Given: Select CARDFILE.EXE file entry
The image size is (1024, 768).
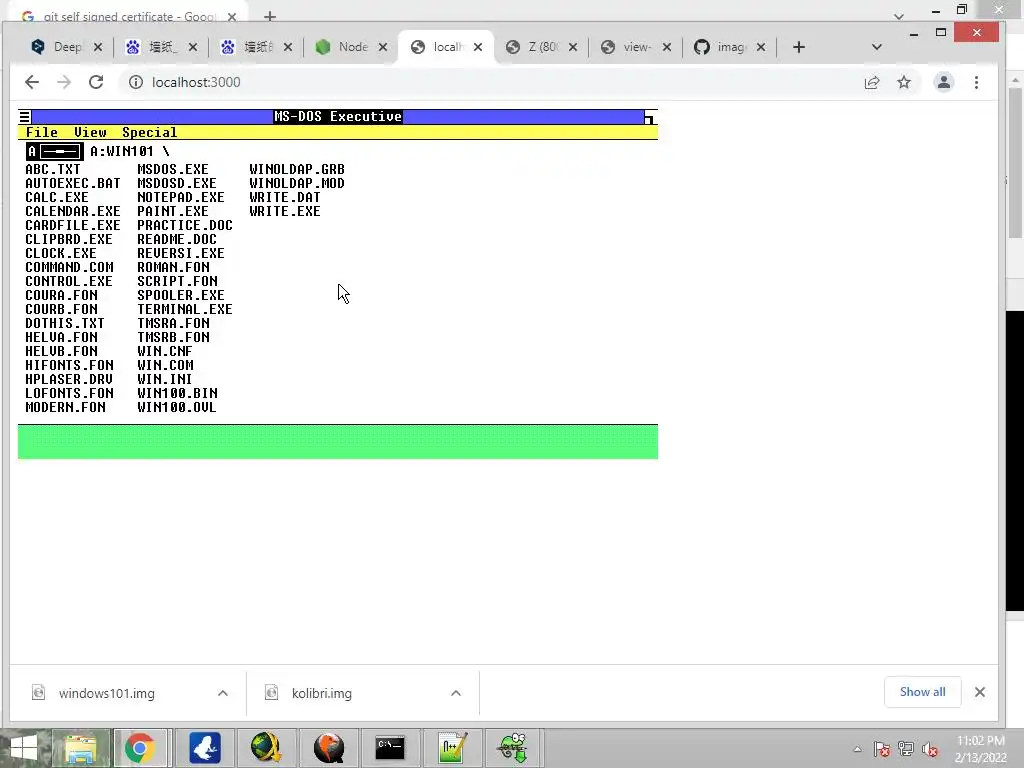Looking at the screenshot, I should pyautogui.click(x=73, y=225).
